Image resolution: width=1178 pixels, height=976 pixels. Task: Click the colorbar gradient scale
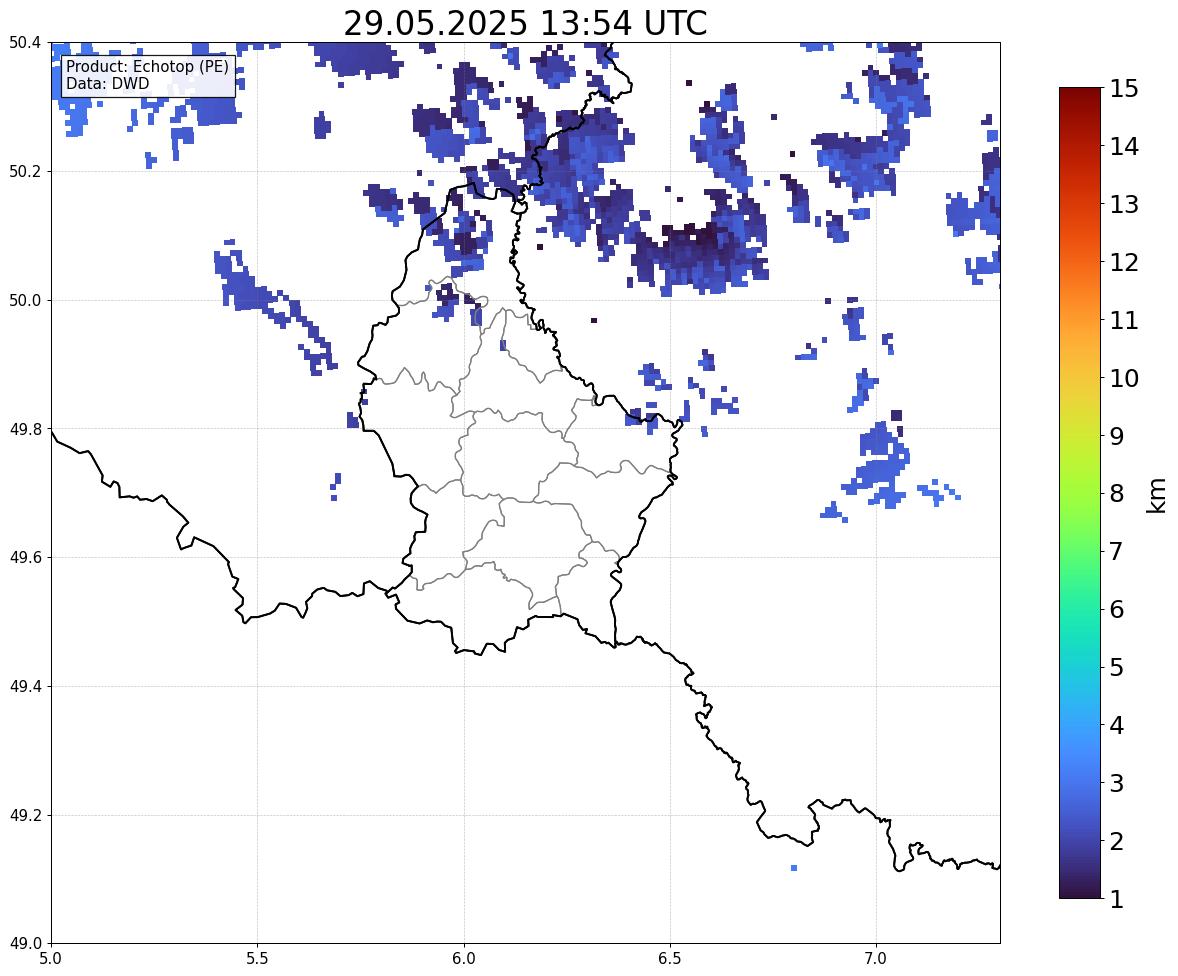[1080, 493]
